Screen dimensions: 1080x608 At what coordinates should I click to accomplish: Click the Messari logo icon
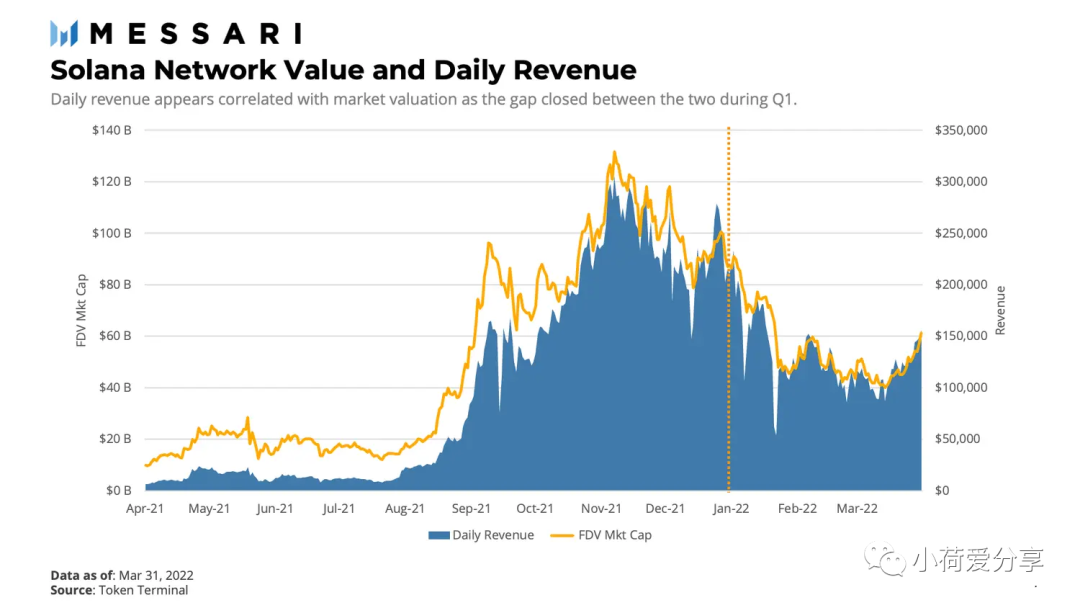click(65, 33)
